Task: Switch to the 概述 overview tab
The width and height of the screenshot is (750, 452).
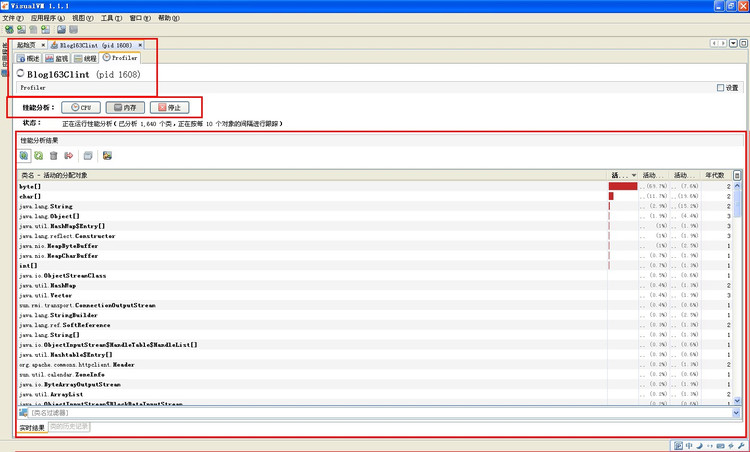Action: click(28, 58)
